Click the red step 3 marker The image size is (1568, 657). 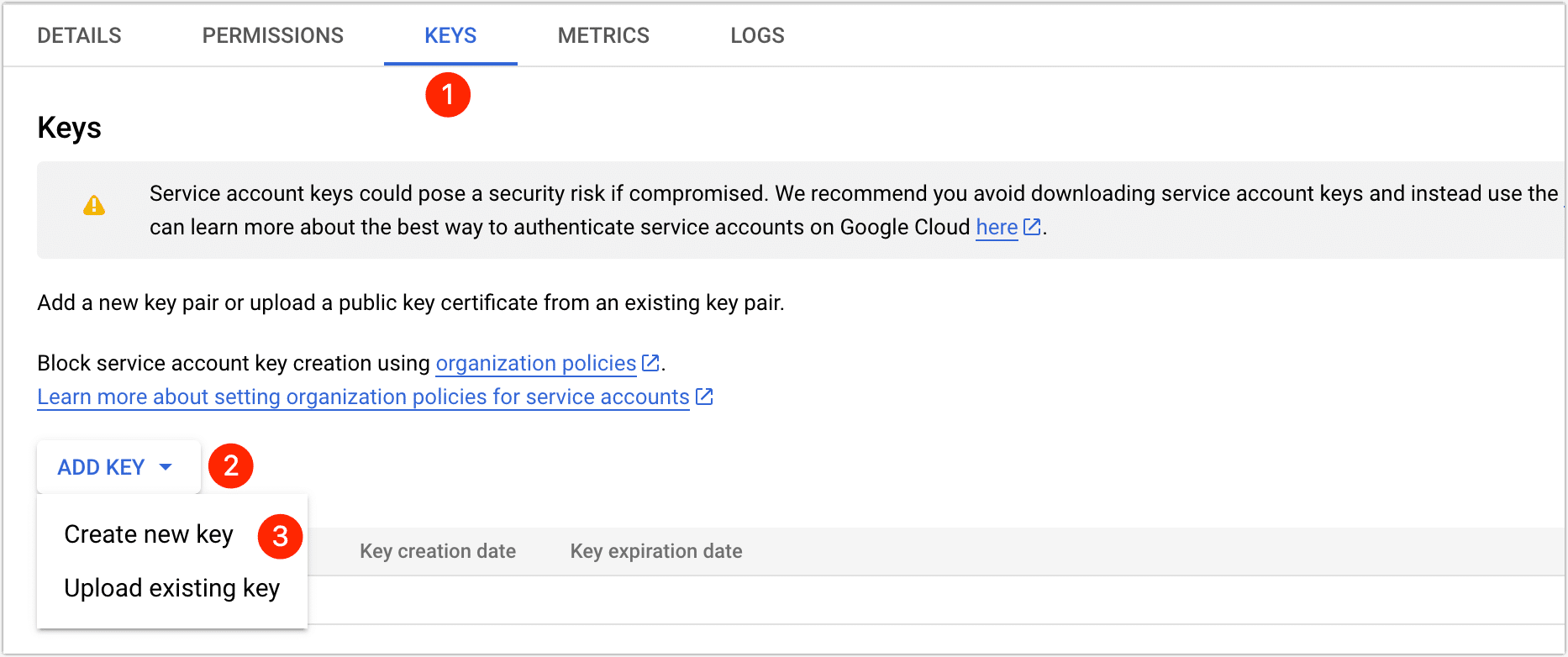click(280, 536)
